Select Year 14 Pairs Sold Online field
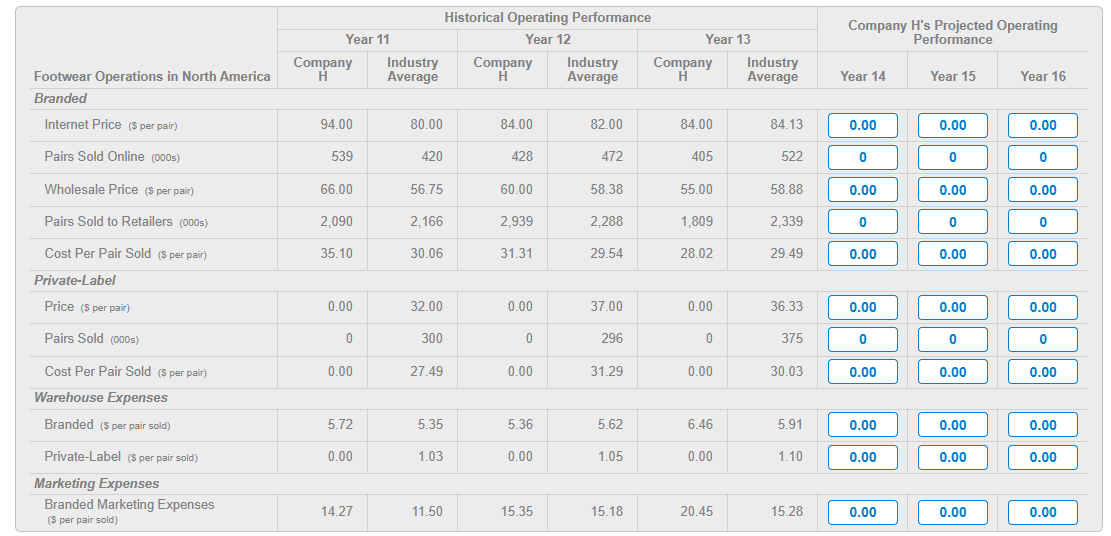 click(862, 157)
